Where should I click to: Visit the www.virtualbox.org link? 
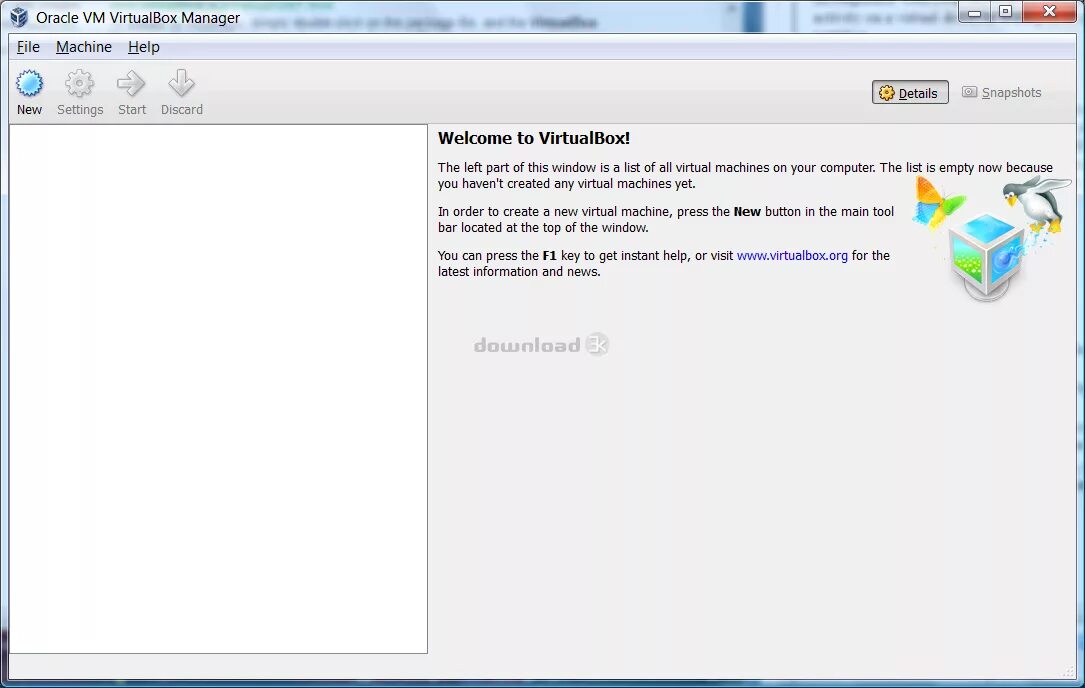(x=792, y=255)
